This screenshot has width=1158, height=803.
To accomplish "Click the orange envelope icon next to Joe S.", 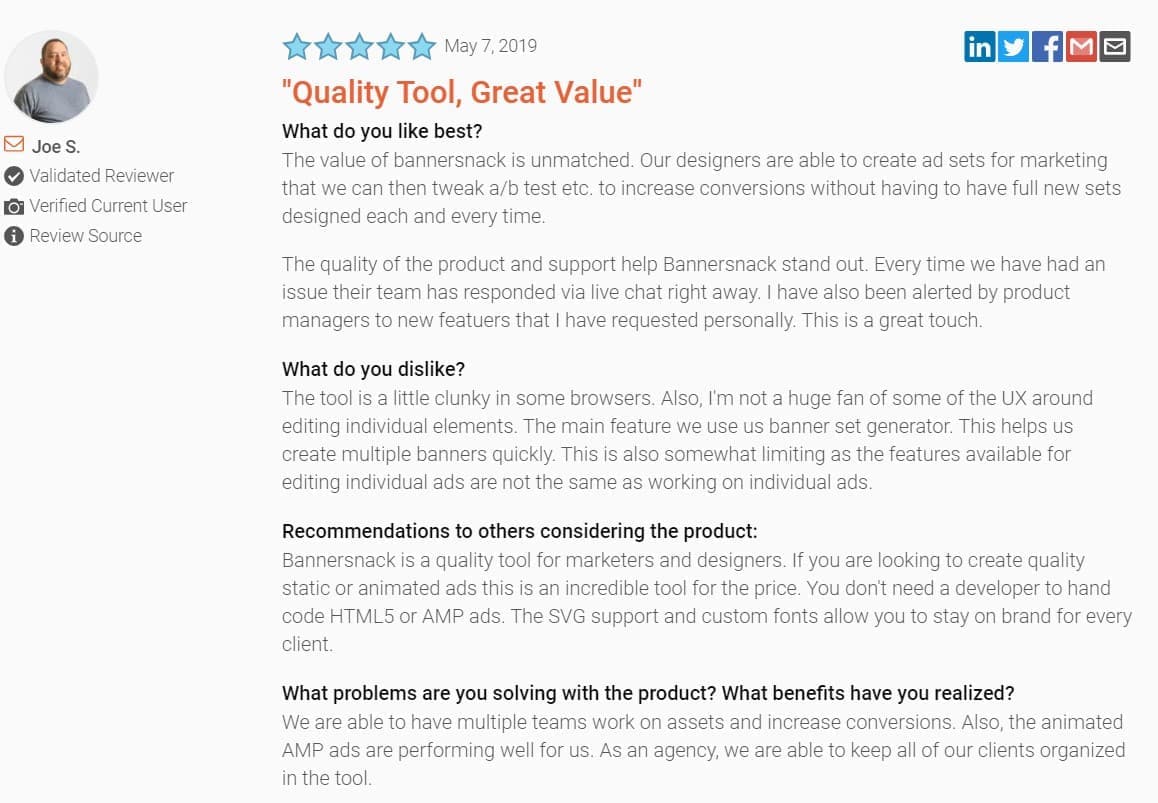I will (14, 144).
